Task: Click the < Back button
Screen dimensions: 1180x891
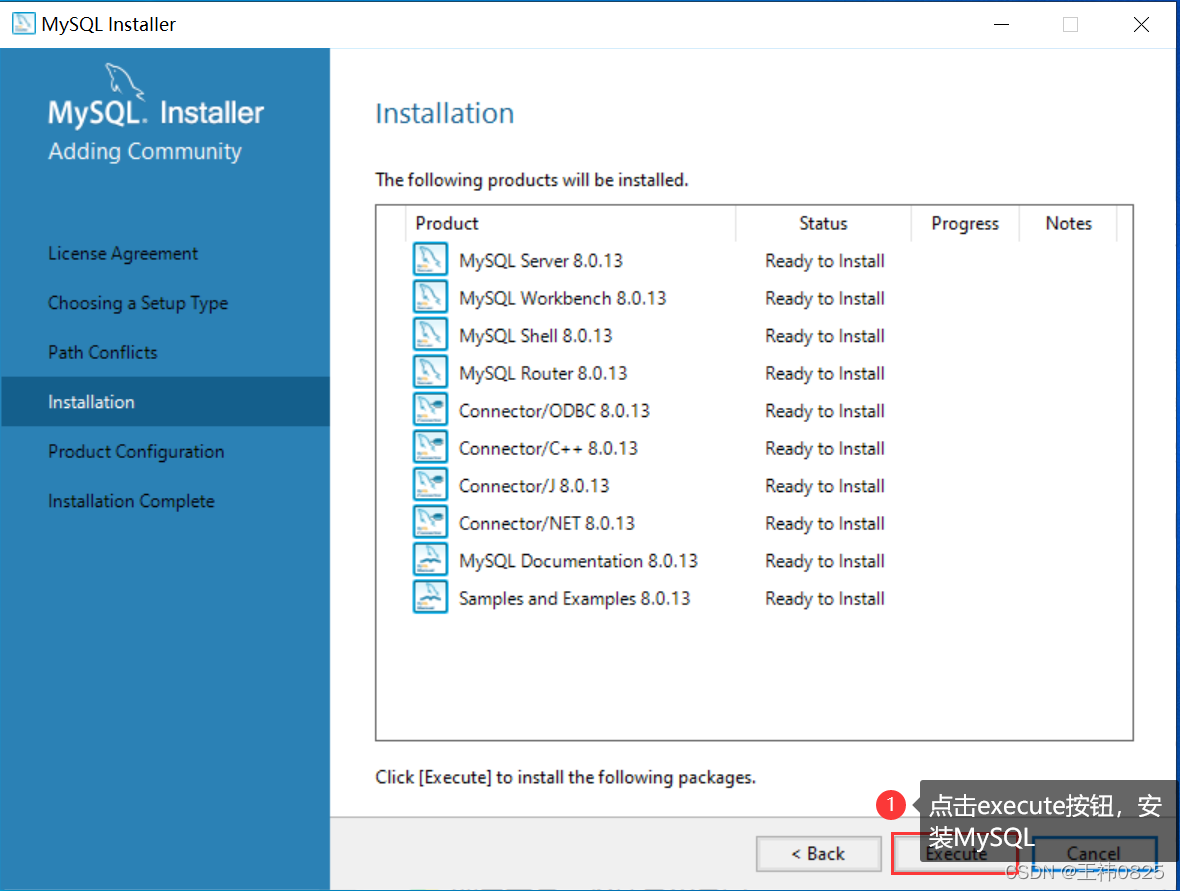Action: point(818,854)
